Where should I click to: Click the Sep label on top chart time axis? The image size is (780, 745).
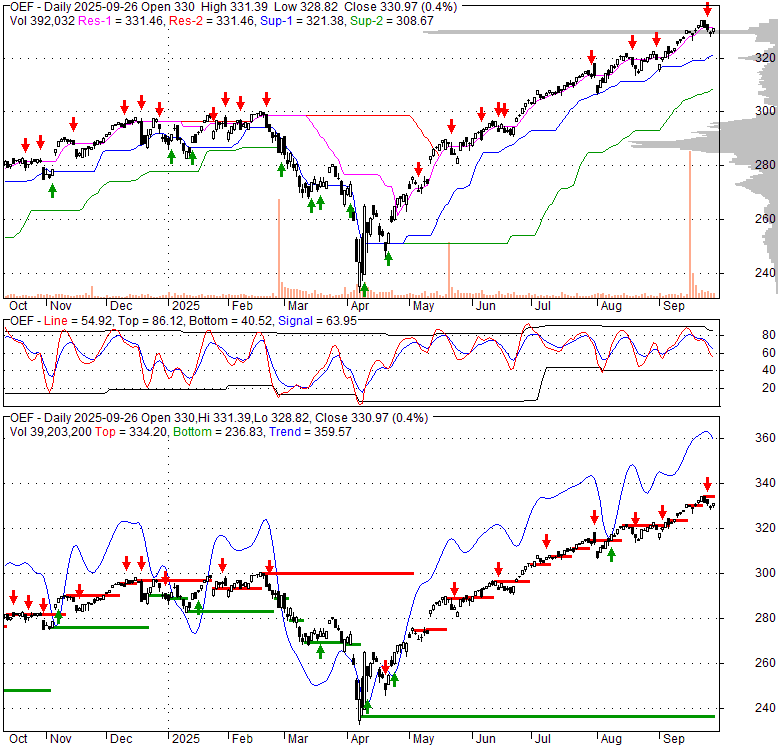click(674, 306)
